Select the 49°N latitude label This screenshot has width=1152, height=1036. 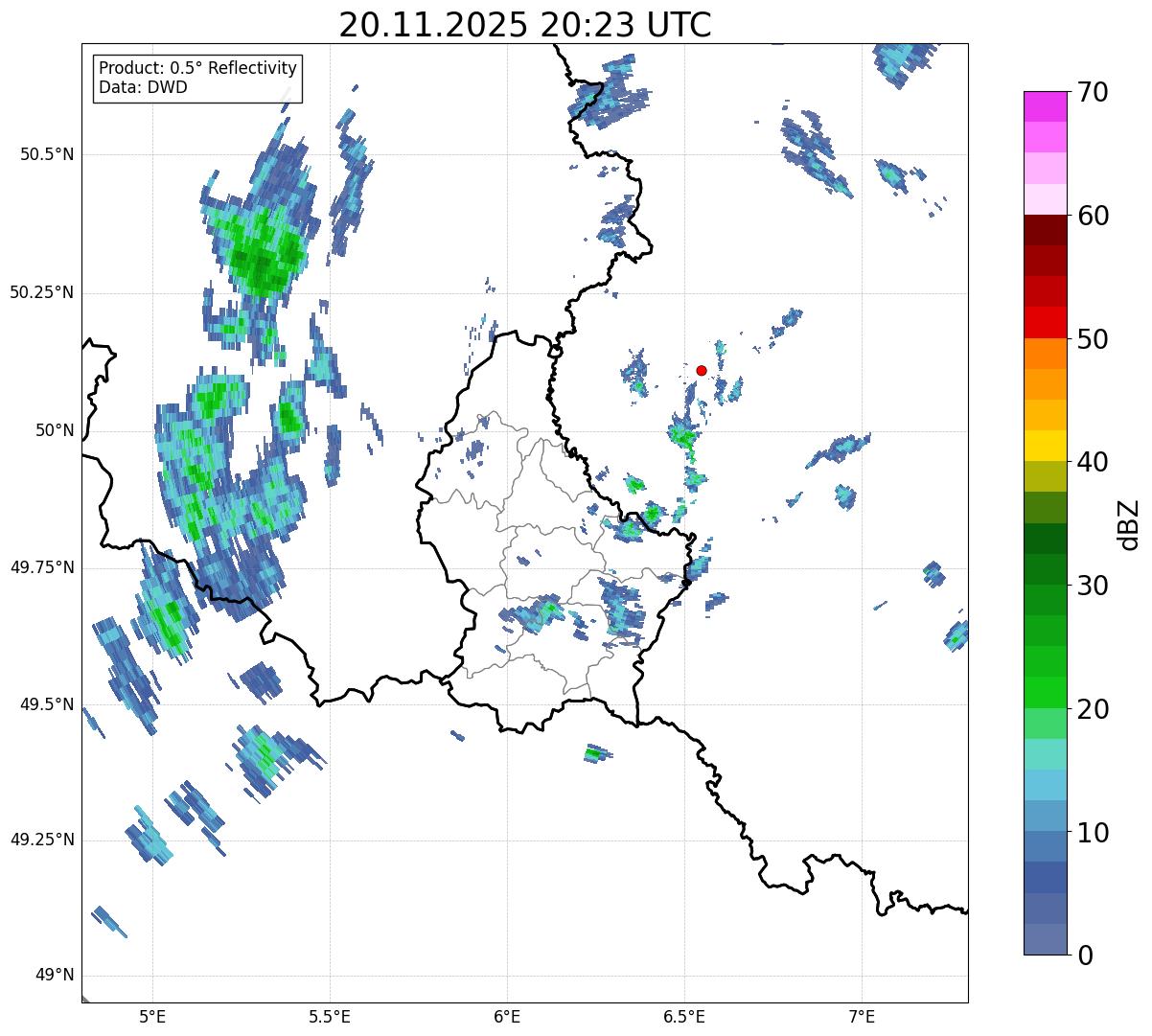[x=55, y=976]
